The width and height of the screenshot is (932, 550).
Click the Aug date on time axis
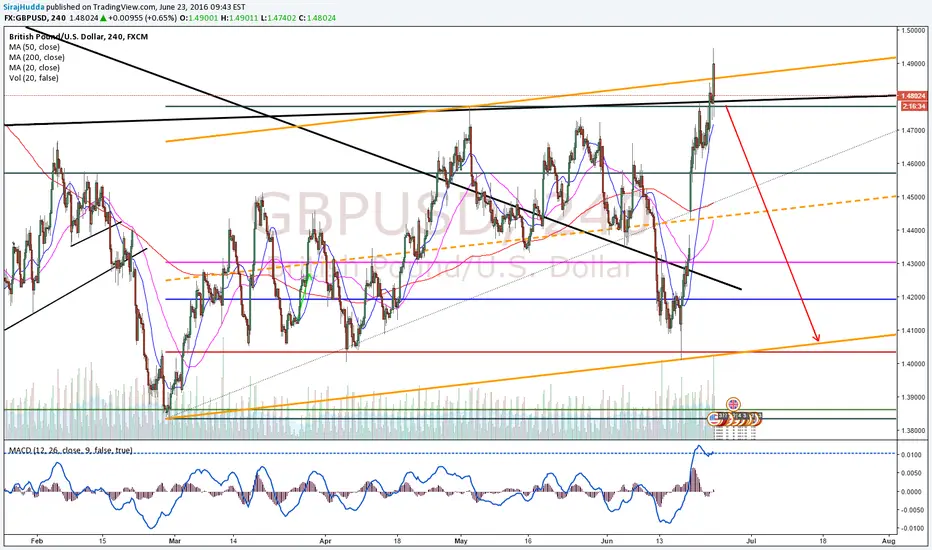(x=889, y=541)
